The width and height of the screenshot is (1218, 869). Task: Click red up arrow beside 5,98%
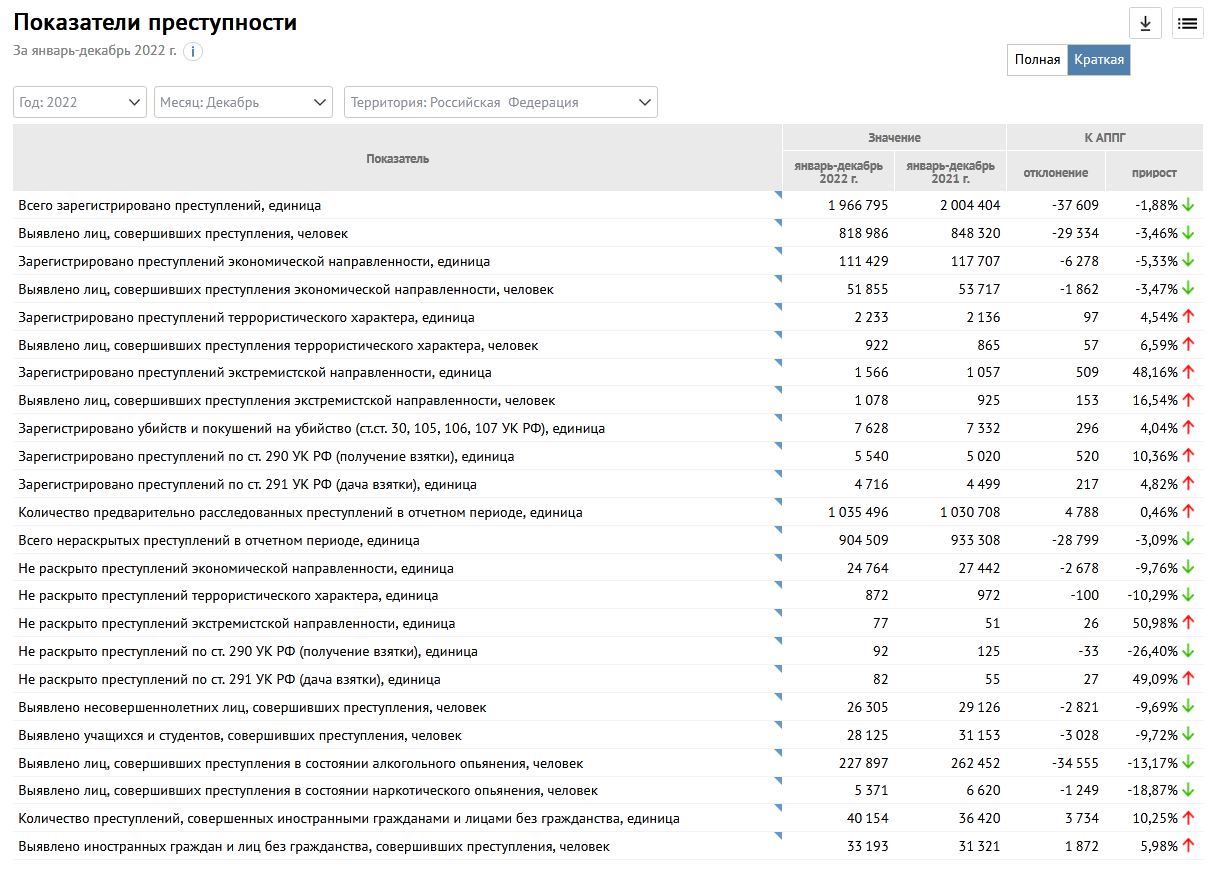[x=1188, y=846]
